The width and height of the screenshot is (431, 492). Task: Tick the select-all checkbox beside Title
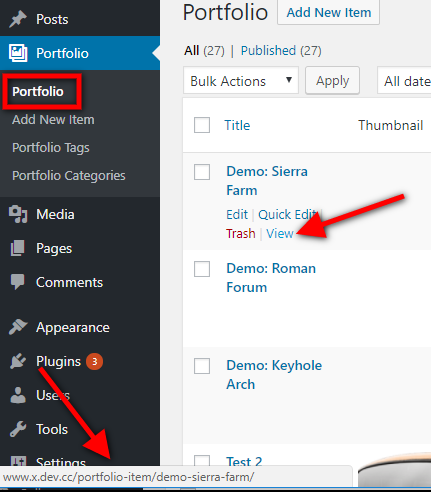(202, 125)
